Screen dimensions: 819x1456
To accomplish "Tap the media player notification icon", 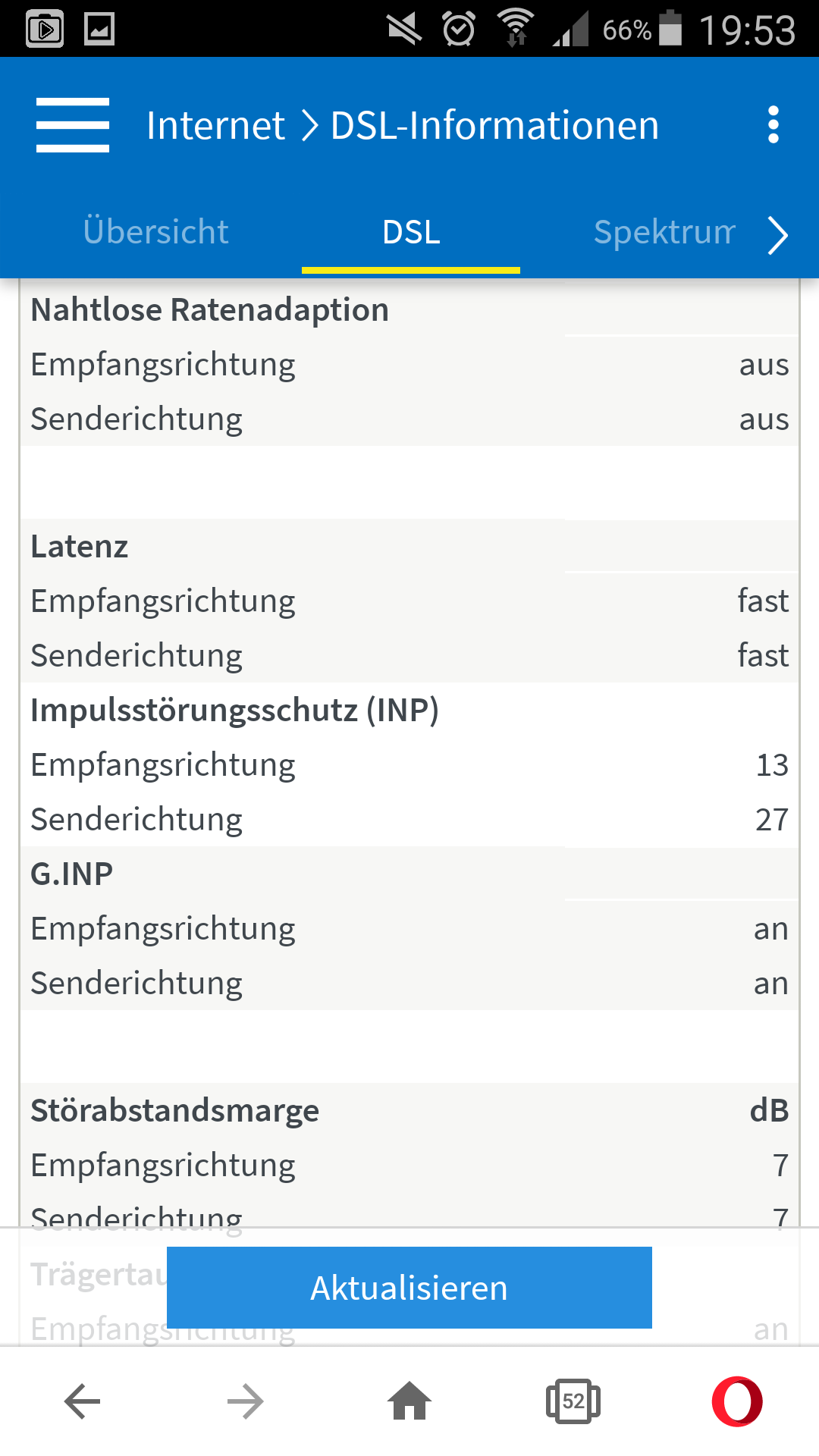I will pyautogui.click(x=45, y=30).
